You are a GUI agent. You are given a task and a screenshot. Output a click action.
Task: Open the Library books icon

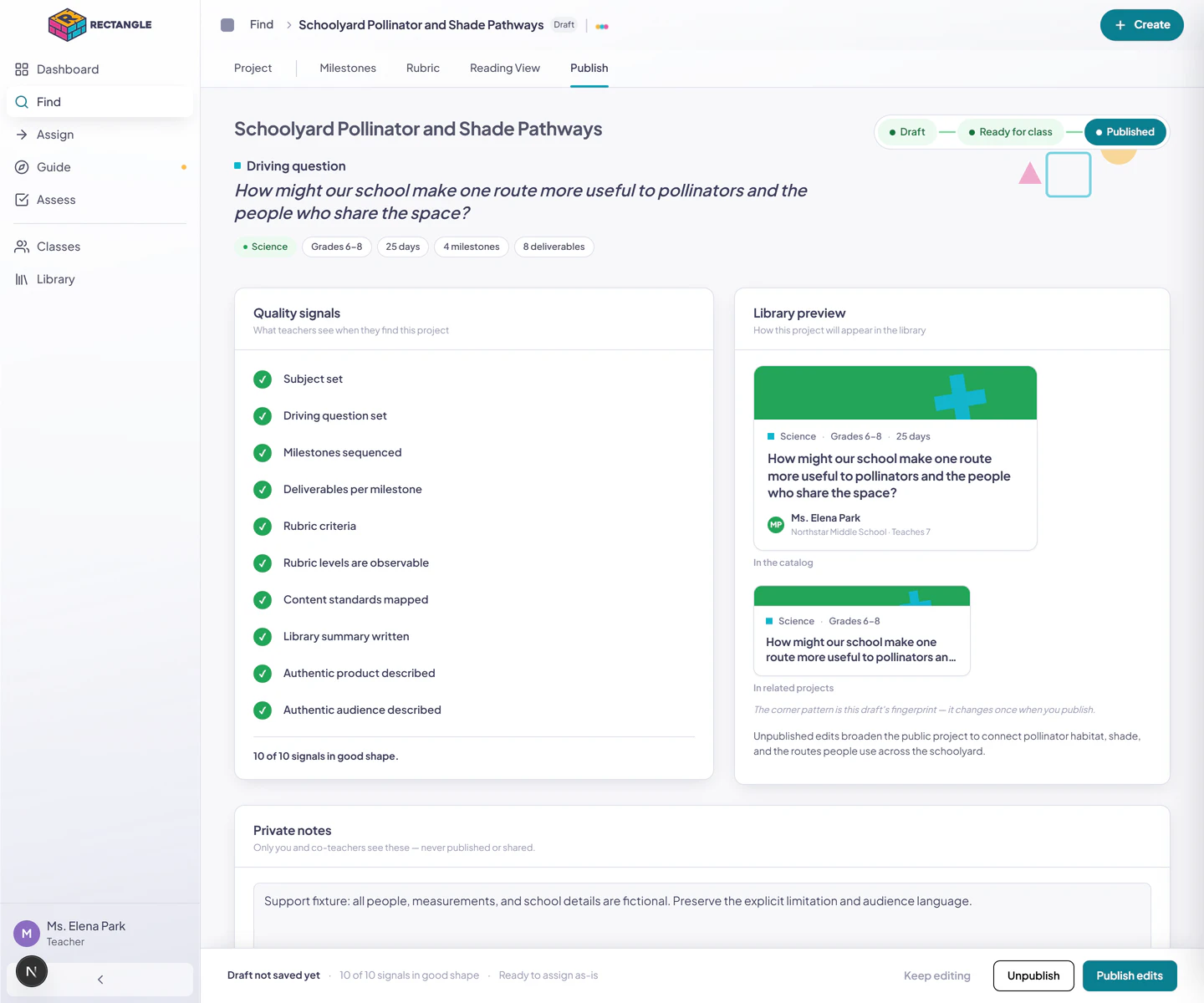coord(22,279)
